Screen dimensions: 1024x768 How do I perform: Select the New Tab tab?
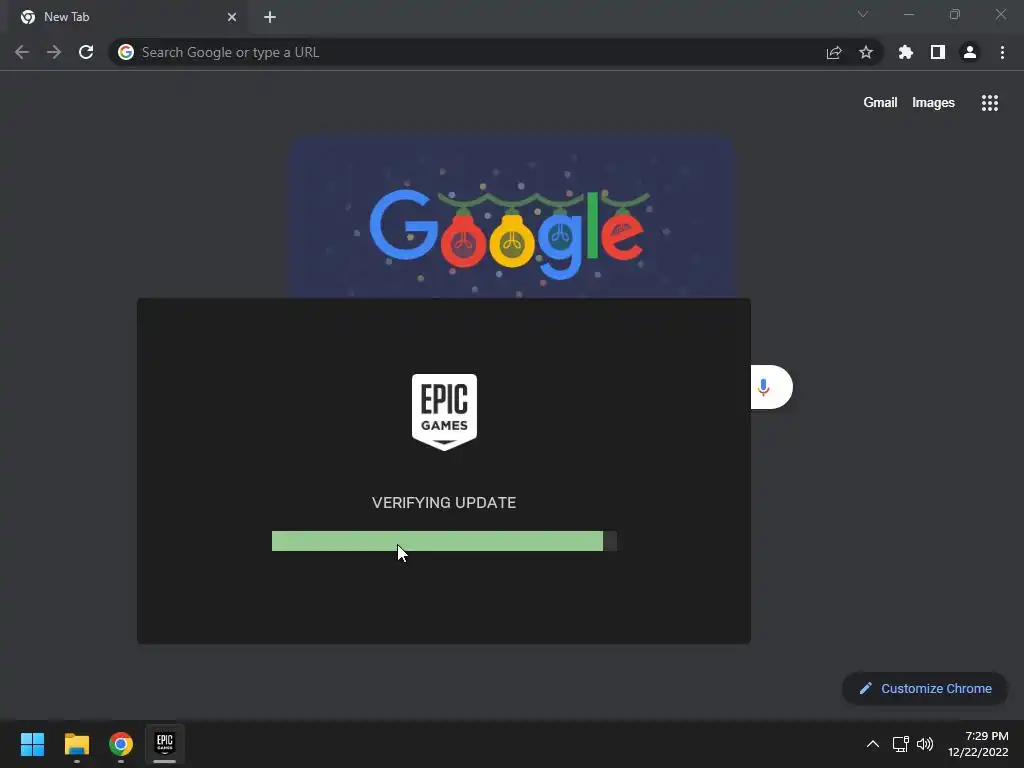[129, 17]
